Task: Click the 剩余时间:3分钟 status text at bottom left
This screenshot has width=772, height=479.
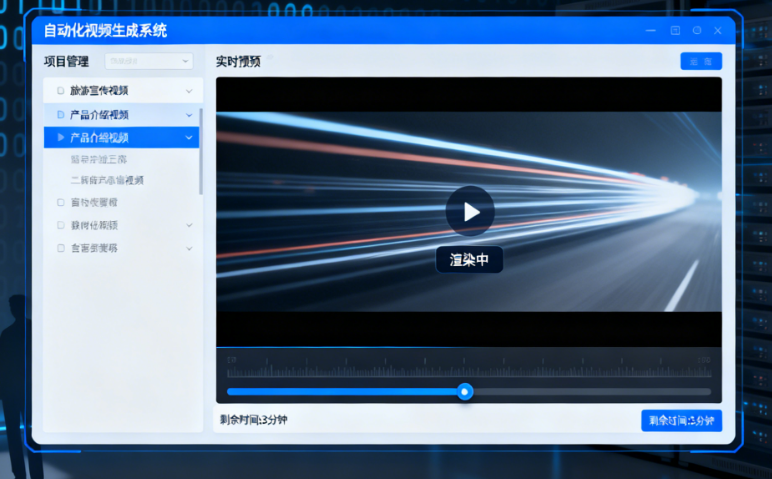Action: tap(254, 420)
